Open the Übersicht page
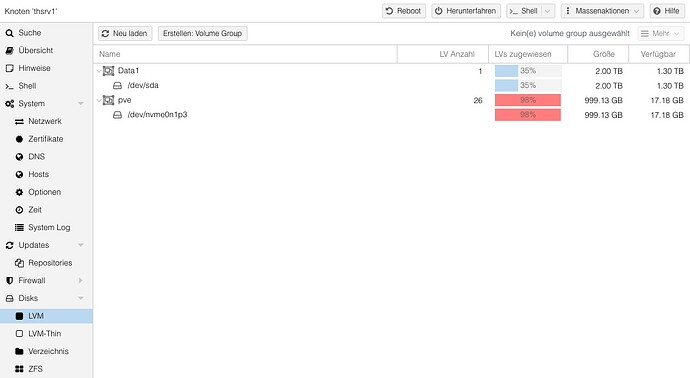Viewport: 690px width, 378px height. [x=46, y=51]
